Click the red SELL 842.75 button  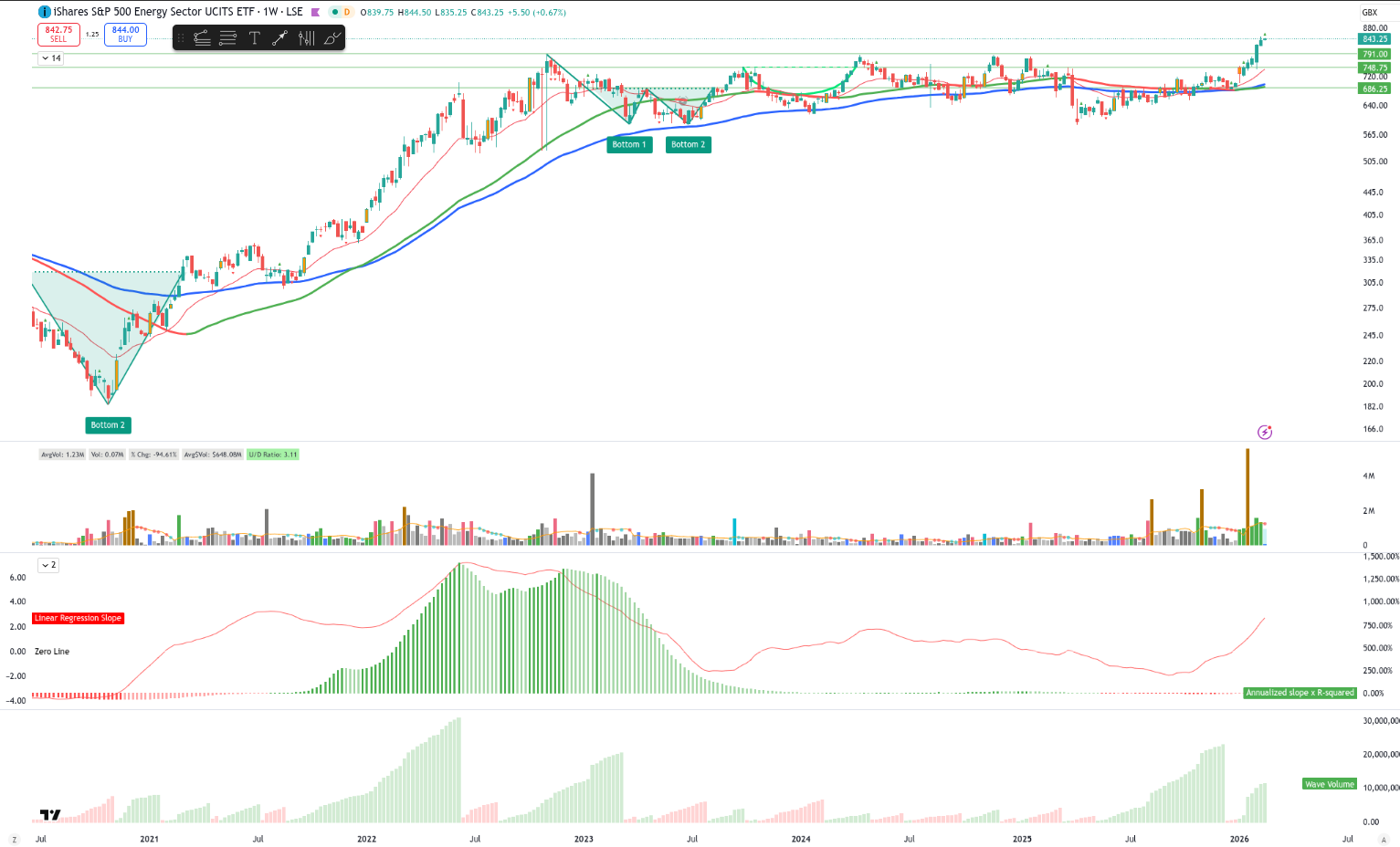(58, 35)
